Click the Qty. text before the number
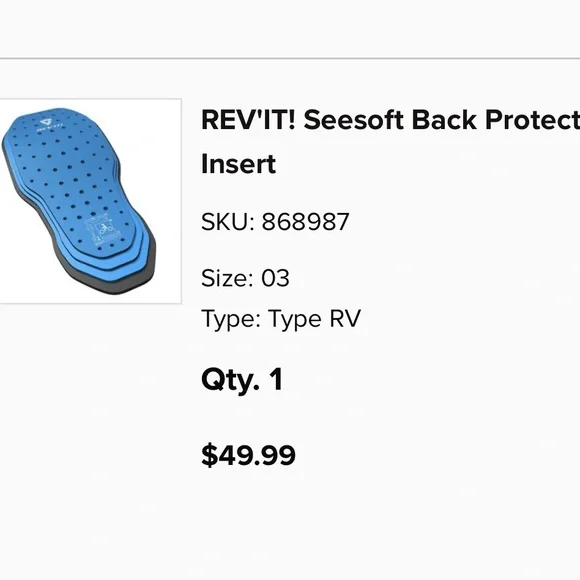The height and width of the screenshot is (580, 580). [x=230, y=381]
